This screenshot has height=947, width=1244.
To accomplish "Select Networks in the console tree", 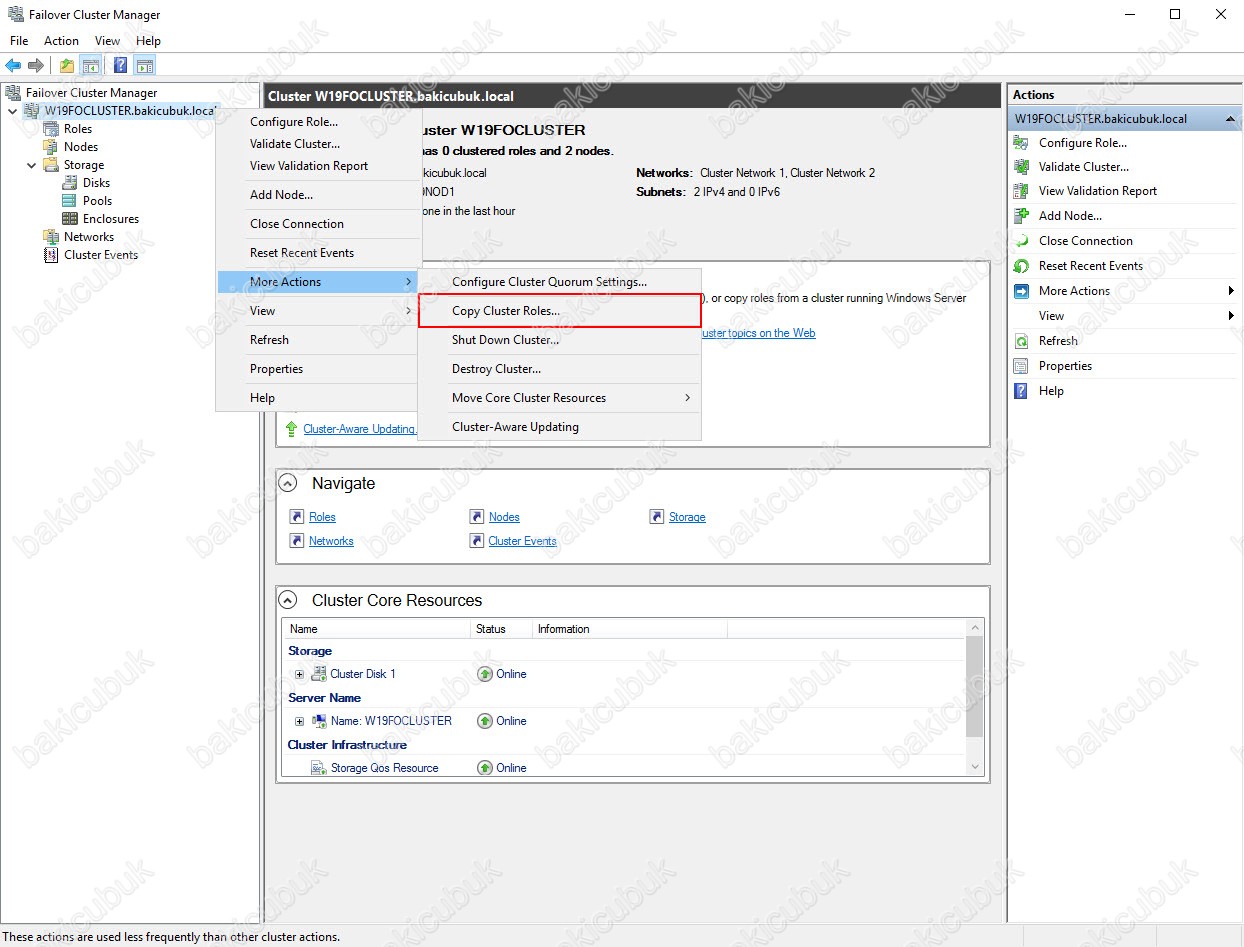I will [88, 237].
